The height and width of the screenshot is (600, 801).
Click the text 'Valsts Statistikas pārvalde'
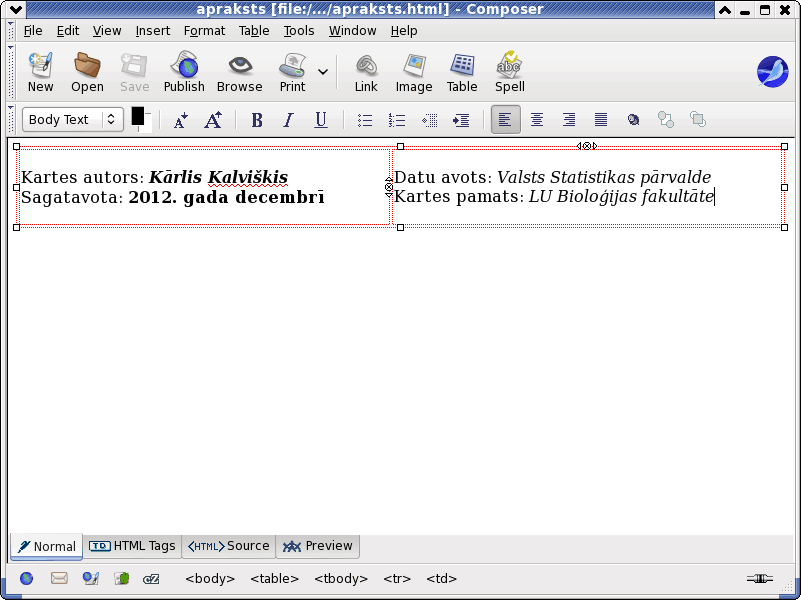pyautogui.click(x=604, y=177)
